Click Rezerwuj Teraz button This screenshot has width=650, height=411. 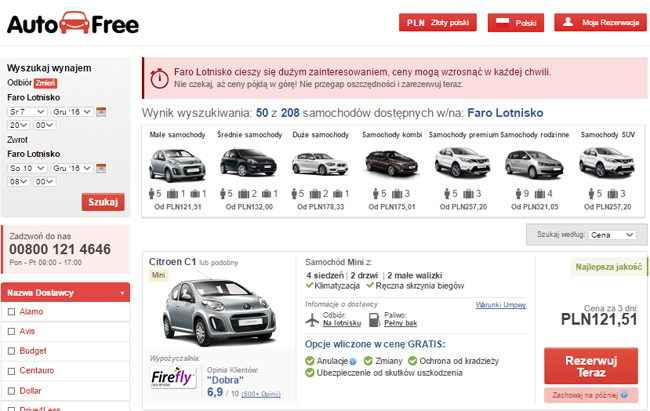click(591, 366)
